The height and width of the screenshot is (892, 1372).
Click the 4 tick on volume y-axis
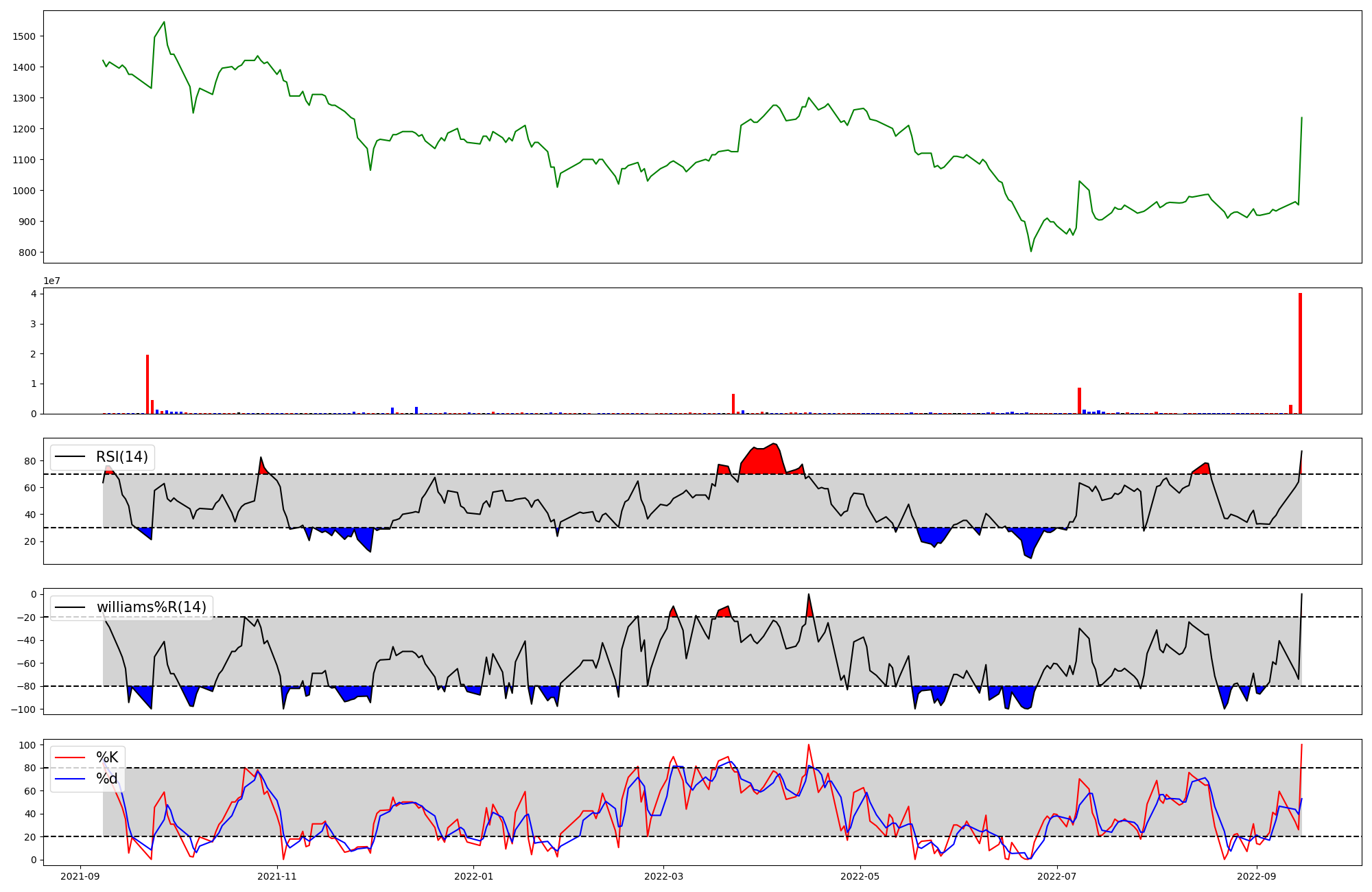tap(34, 294)
